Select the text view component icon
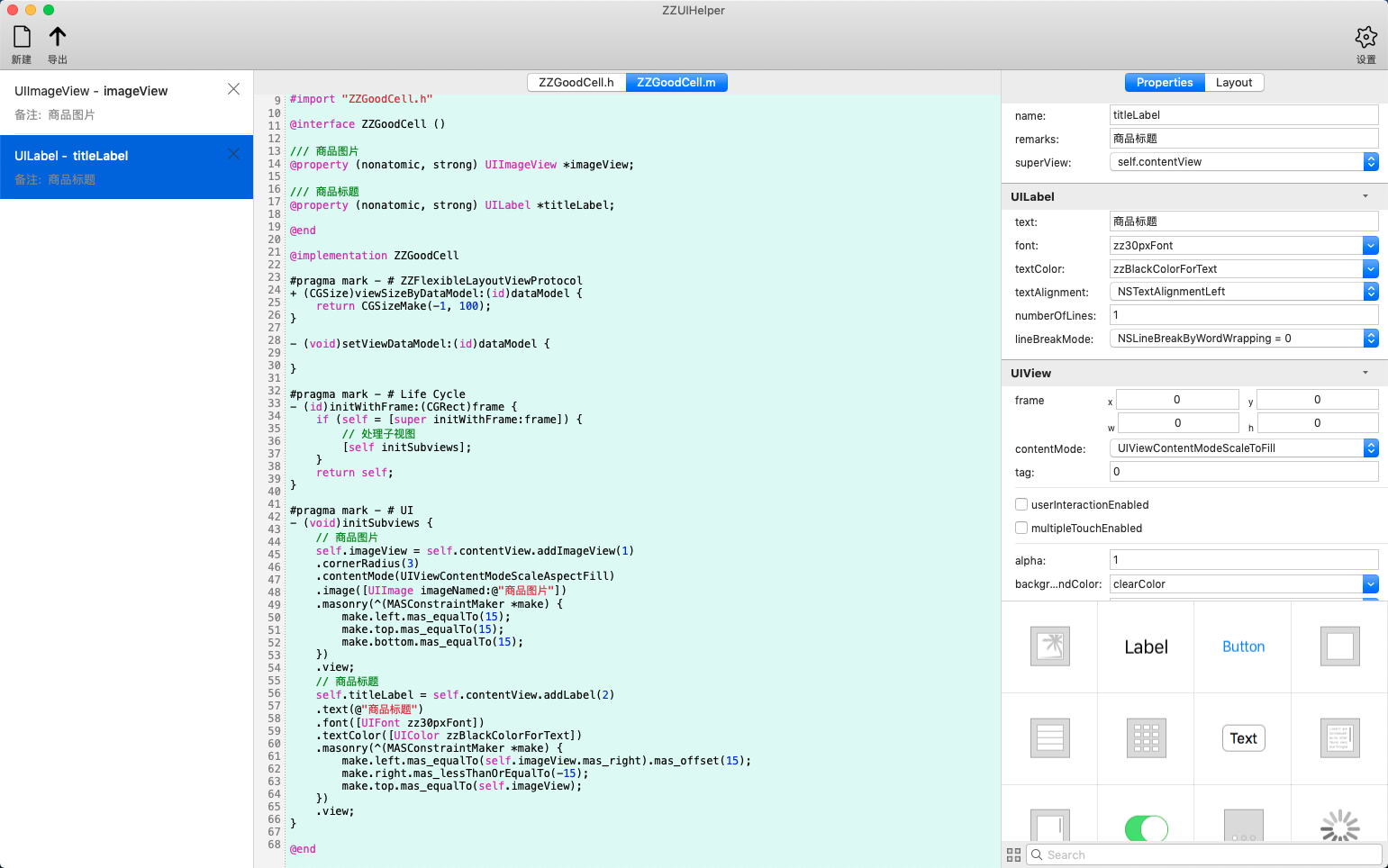The image size is (1388, 868). (x=1339, y=738)
